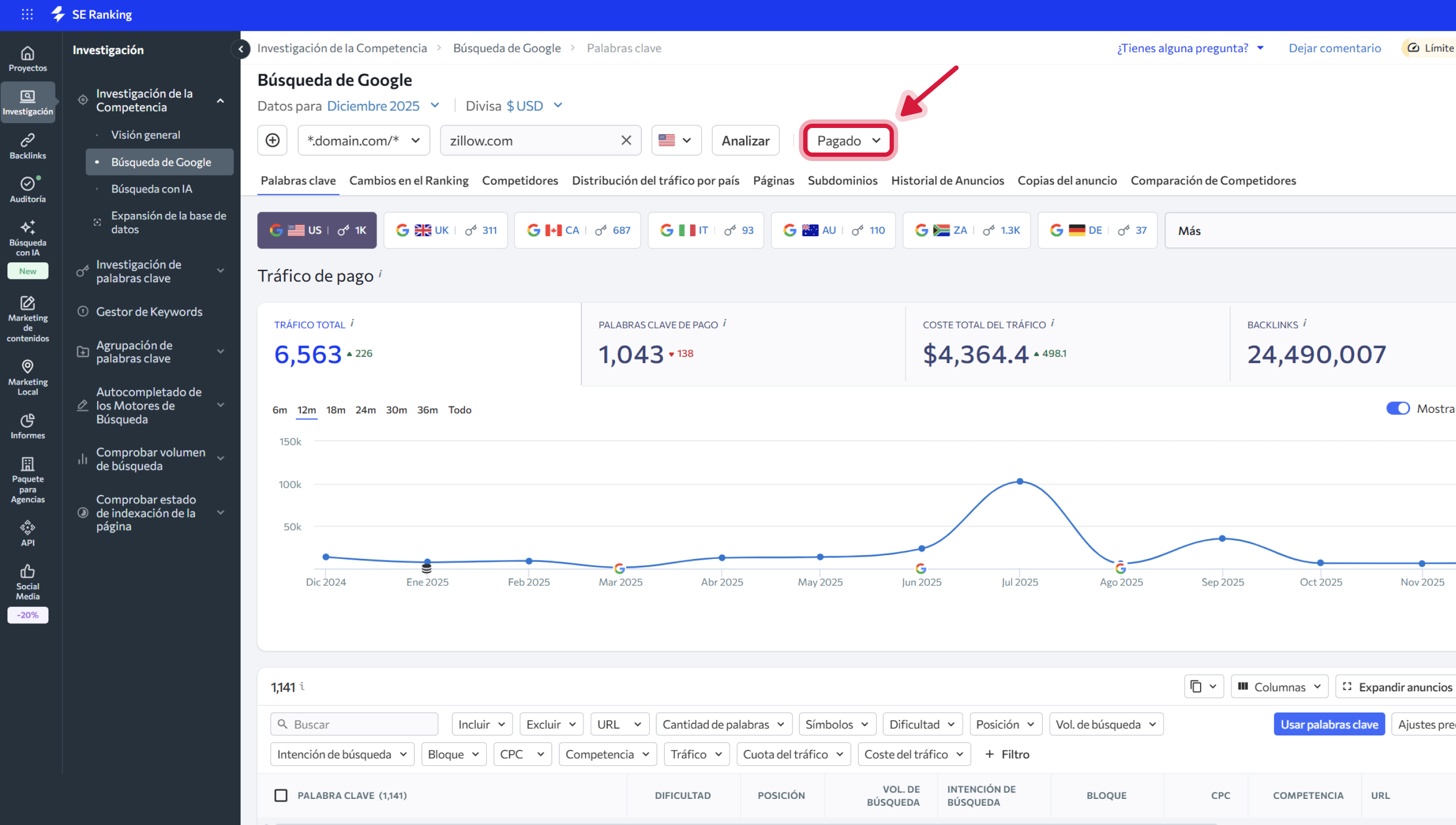1456x825 pixels.
Task: Check the select-all box in the keyword table
Action: point(281,795)
